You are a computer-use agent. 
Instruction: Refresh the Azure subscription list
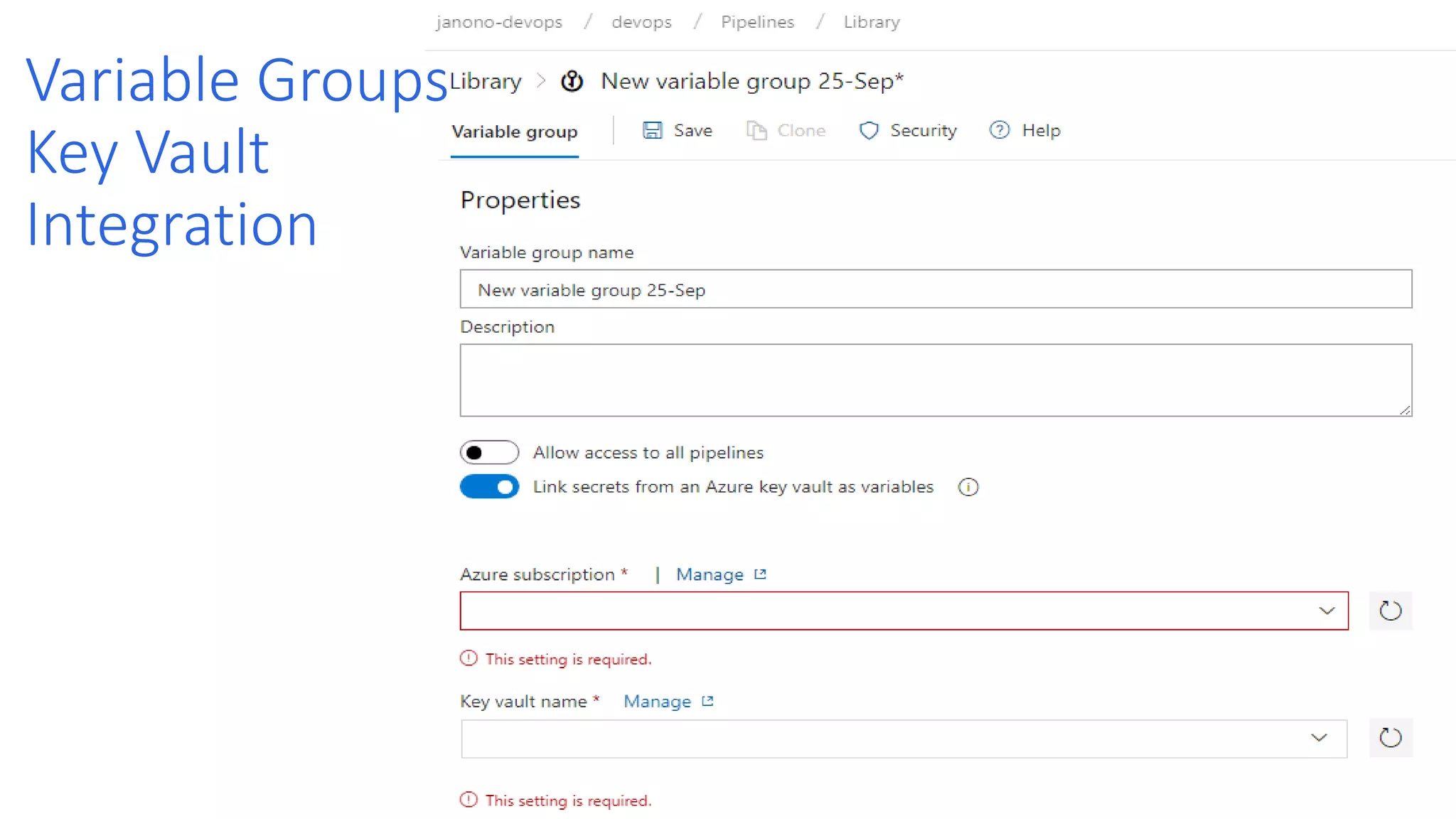[1390, 611]
